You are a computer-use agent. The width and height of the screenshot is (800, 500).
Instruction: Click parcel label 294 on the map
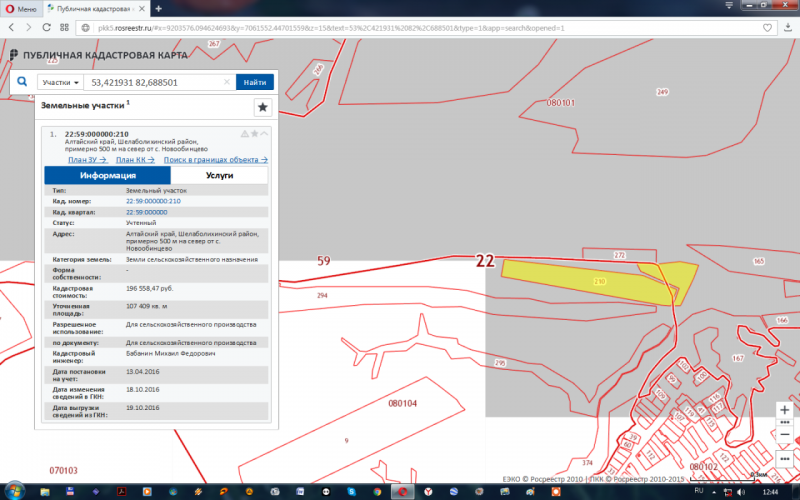tap(322, 295)
